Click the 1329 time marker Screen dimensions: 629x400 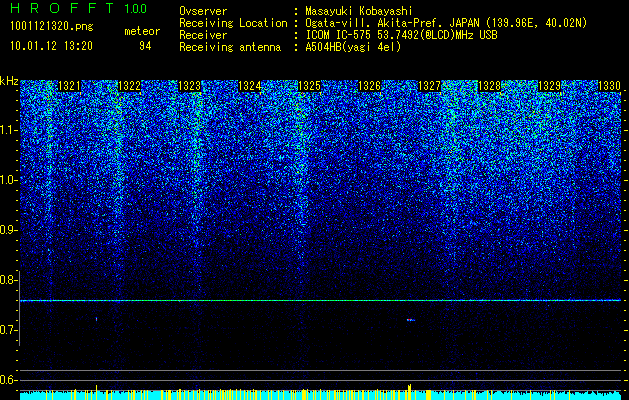[549, 86]
